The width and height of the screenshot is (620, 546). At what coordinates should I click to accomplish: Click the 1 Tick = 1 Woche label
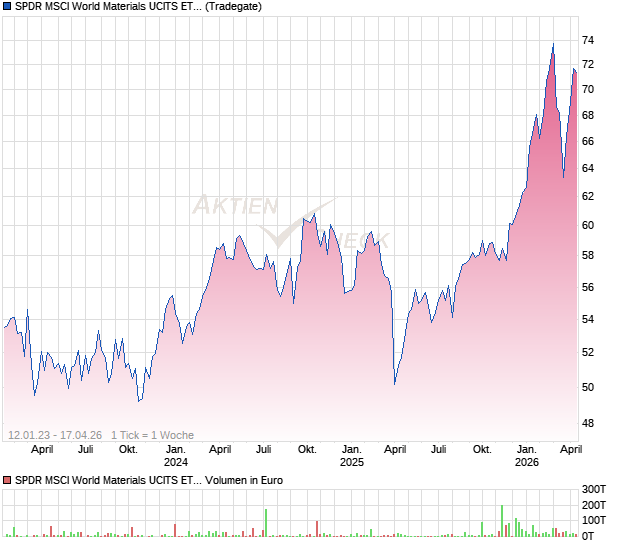click(152, 435)
